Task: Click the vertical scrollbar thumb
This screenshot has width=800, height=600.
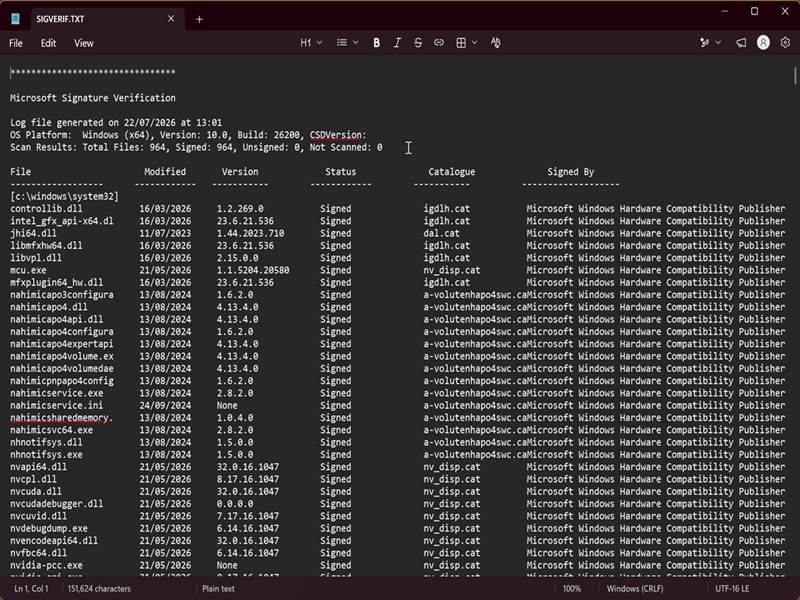Action: pyautogui.click(x=795, y=76)
